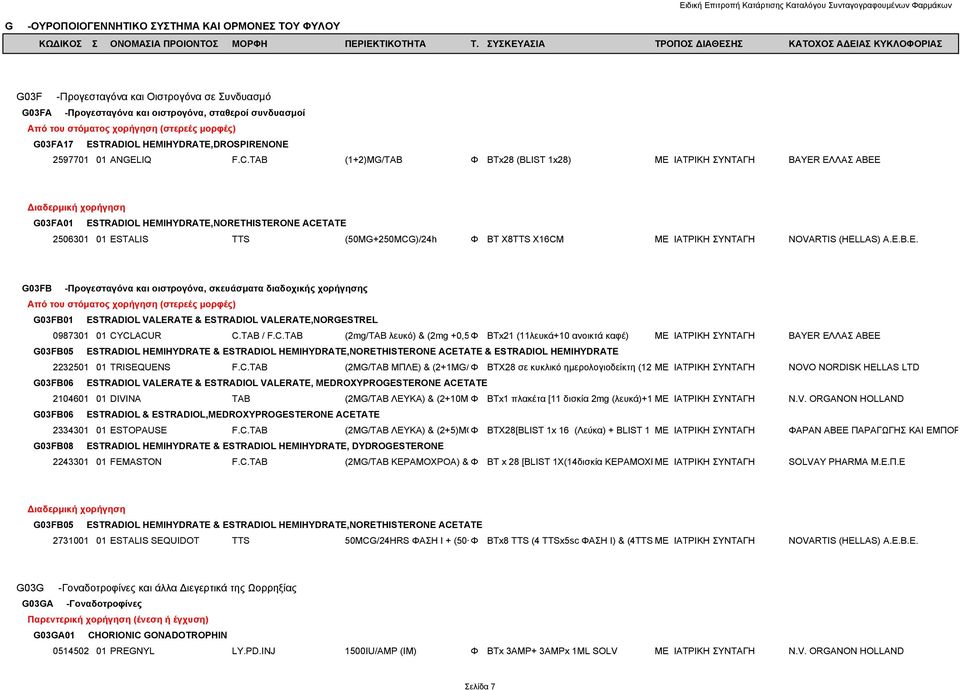The width and height of the screenshot is (960, 690).
Task: Click the BTx 3AMP+ 3AMPx 1ML SOLV packaging
Action: [x=552, y=651]
